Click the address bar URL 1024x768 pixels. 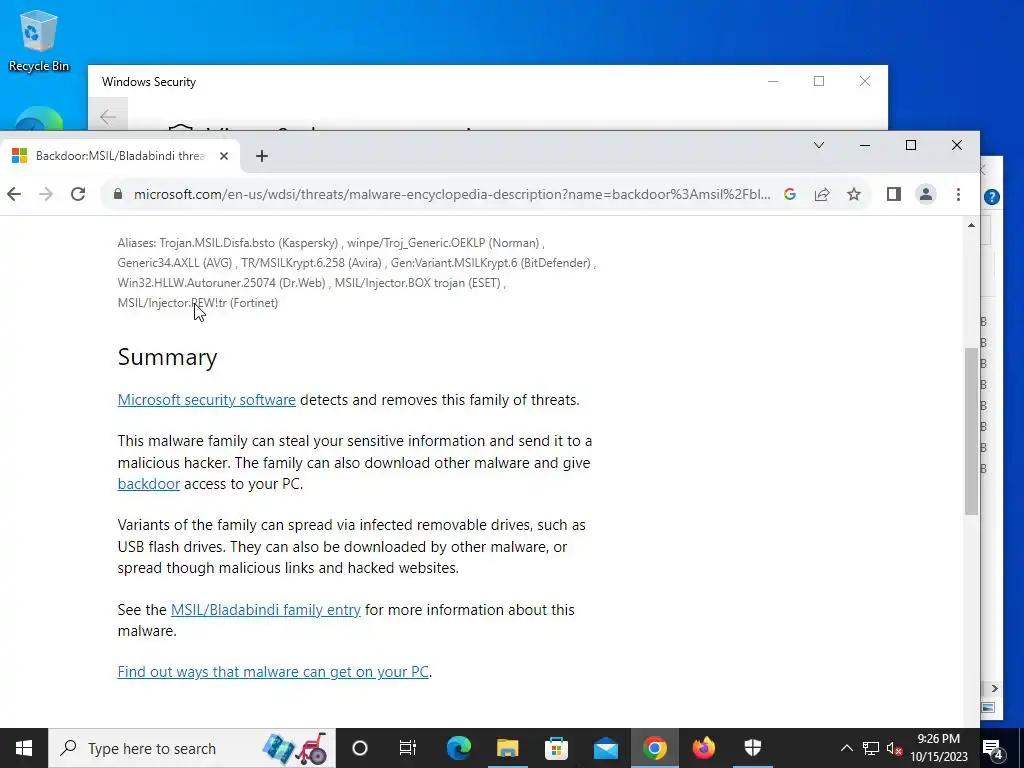[451, 194]
